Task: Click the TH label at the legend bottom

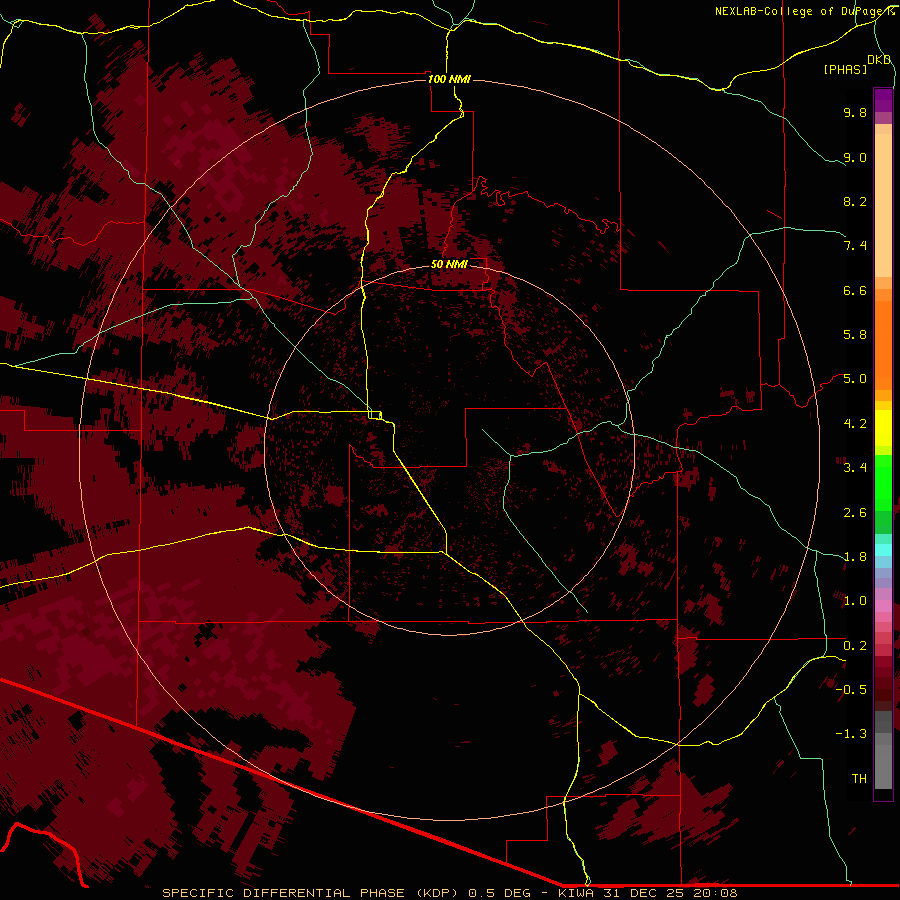Action: pos(859,778)
